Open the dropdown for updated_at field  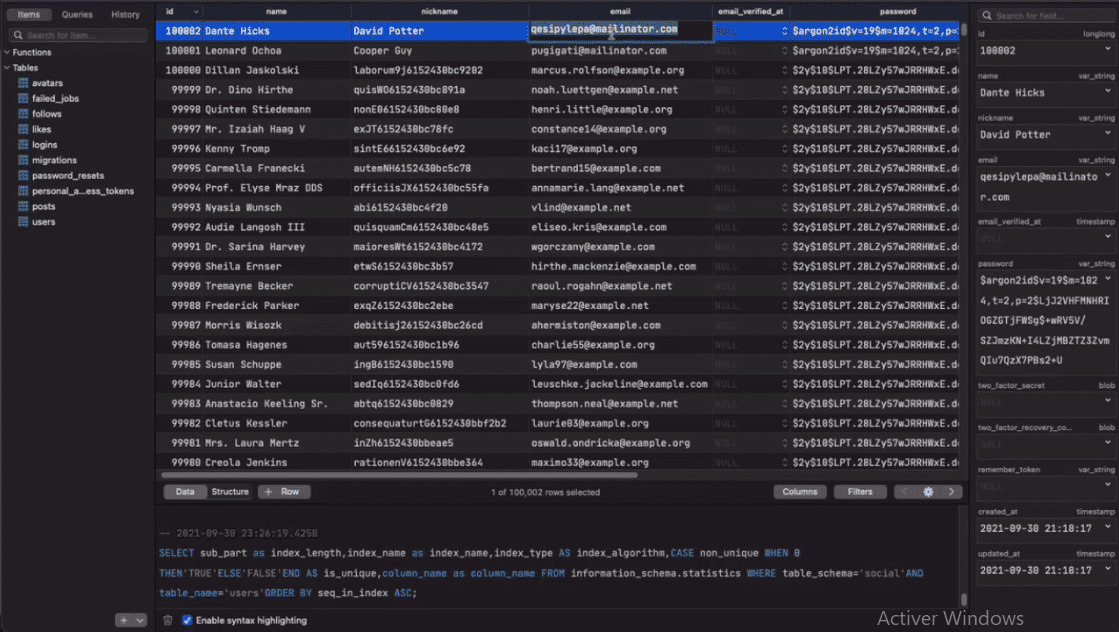coord(1108,569)
